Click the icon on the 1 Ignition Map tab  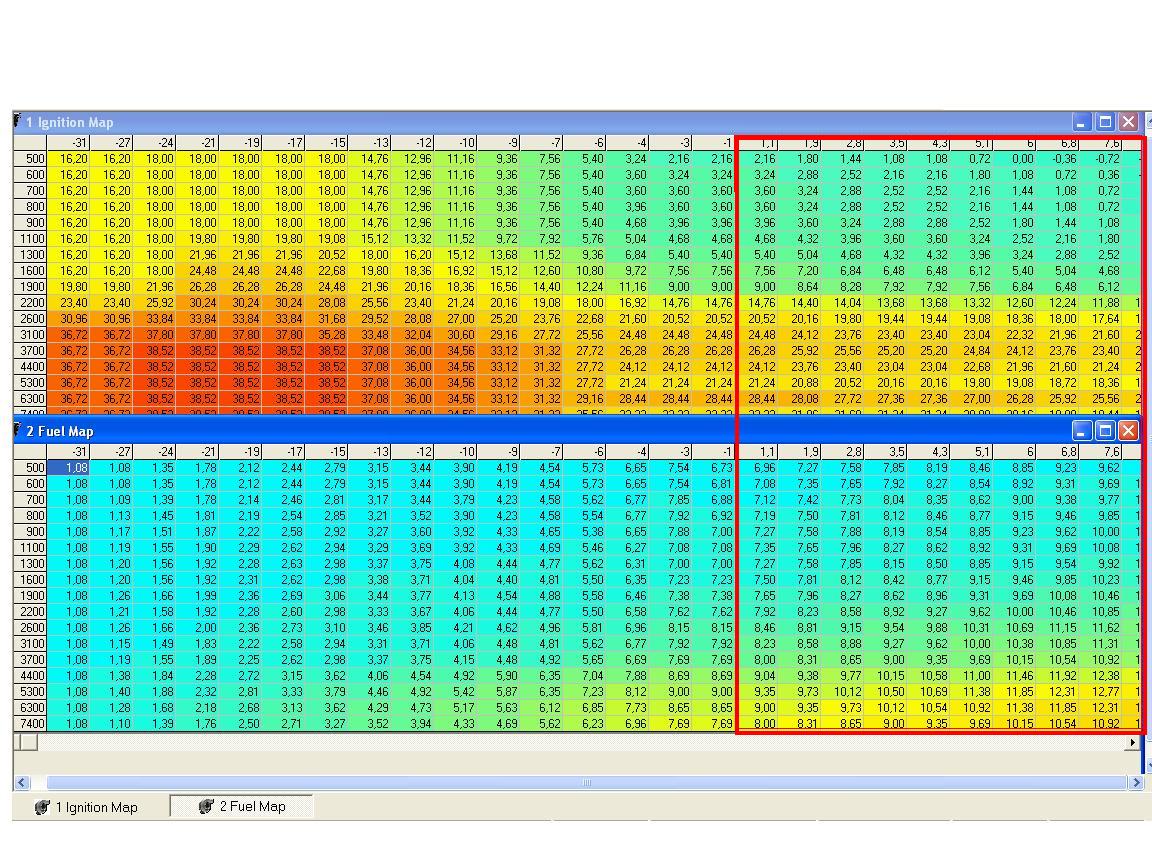[x=42, y=807]
